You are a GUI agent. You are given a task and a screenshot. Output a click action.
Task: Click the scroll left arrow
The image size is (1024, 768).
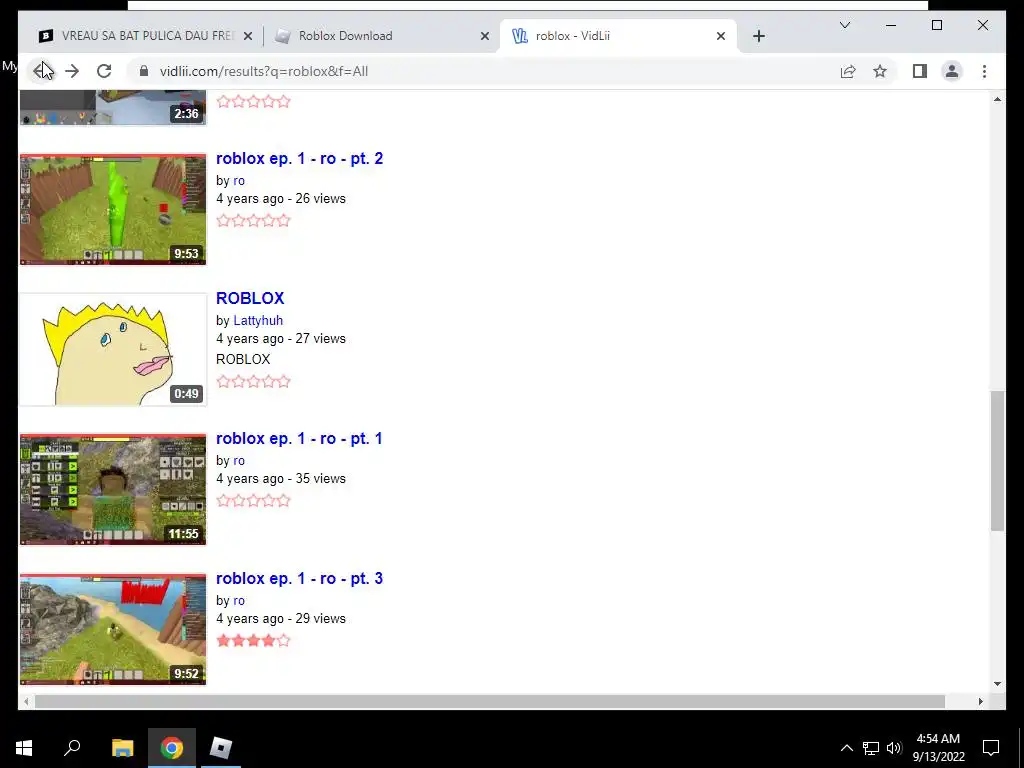26,701
